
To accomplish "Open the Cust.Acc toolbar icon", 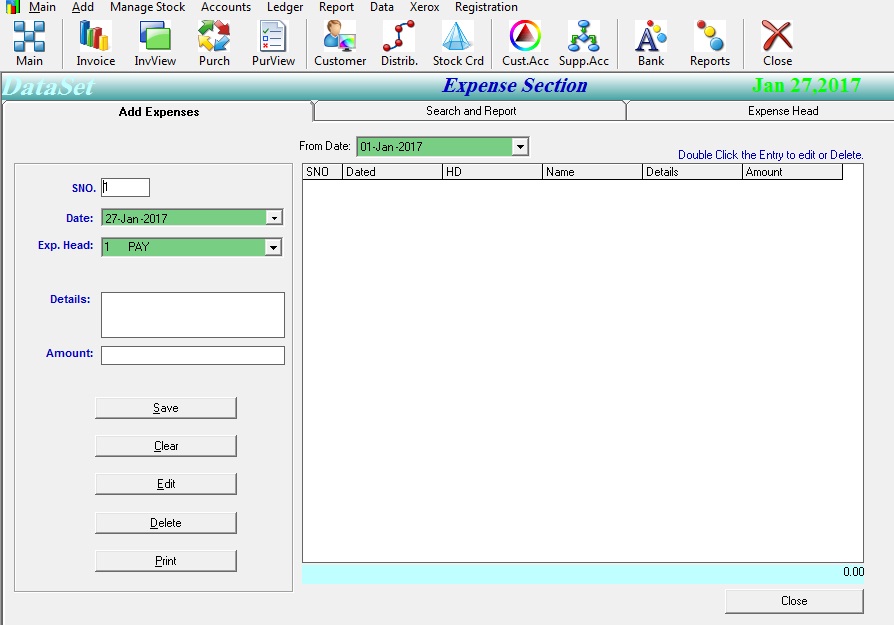I will click(525, 44).
